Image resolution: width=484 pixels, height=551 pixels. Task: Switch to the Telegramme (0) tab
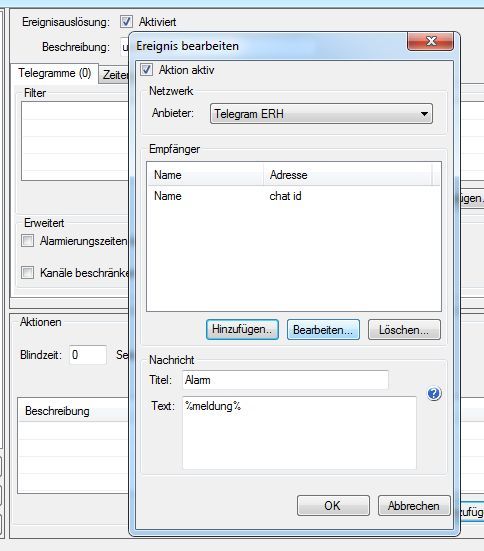[55, 73]
